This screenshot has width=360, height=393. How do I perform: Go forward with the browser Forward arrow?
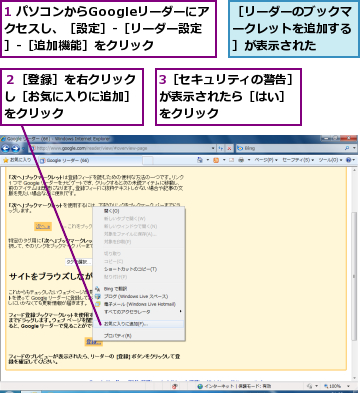[16, 148]
